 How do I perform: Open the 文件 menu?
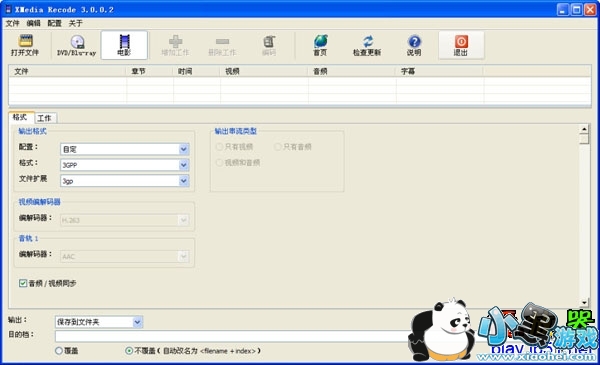click(x=12, y=23)
